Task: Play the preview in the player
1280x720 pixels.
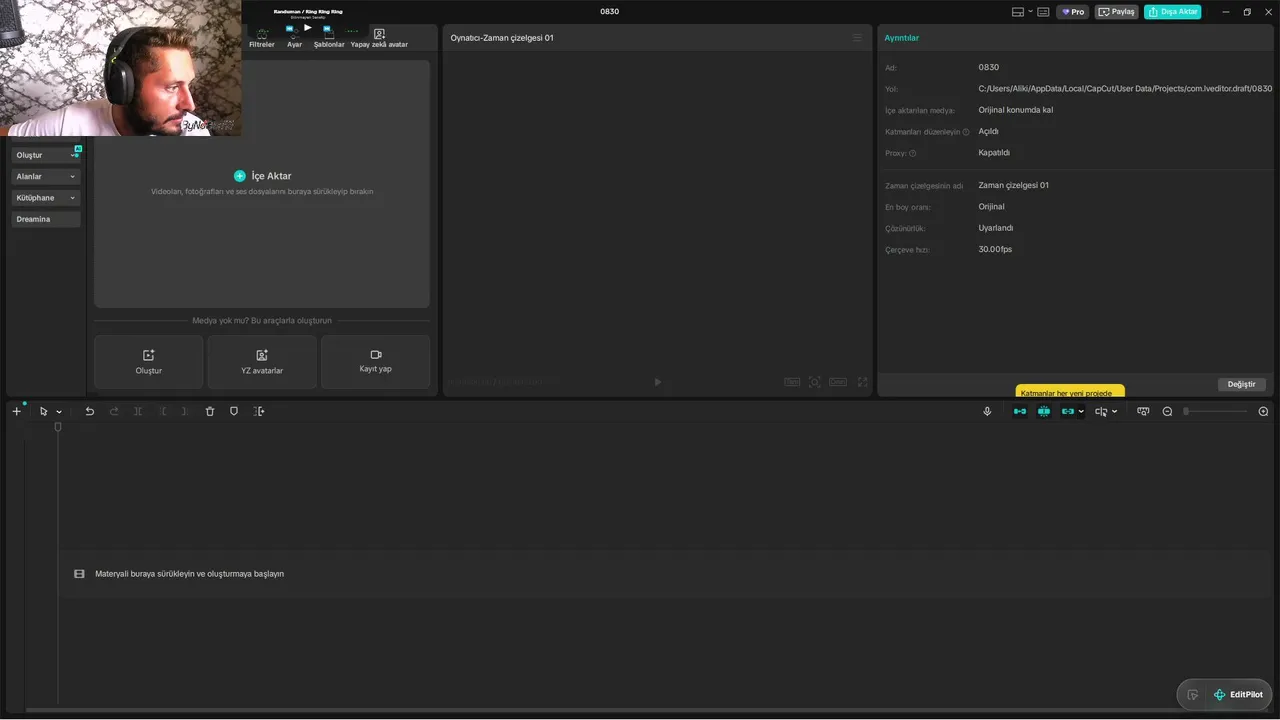Action: tap(657, 382)
